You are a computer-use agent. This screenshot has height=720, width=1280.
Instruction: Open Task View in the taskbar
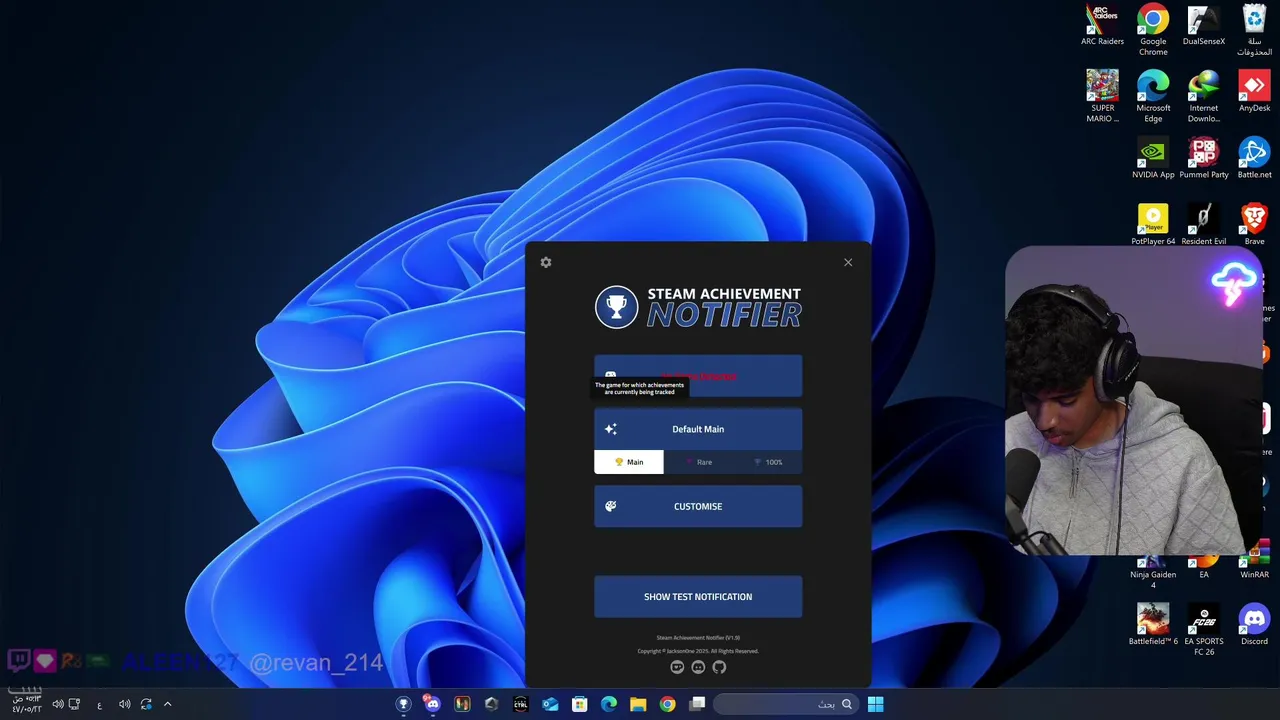click(697, 704)
